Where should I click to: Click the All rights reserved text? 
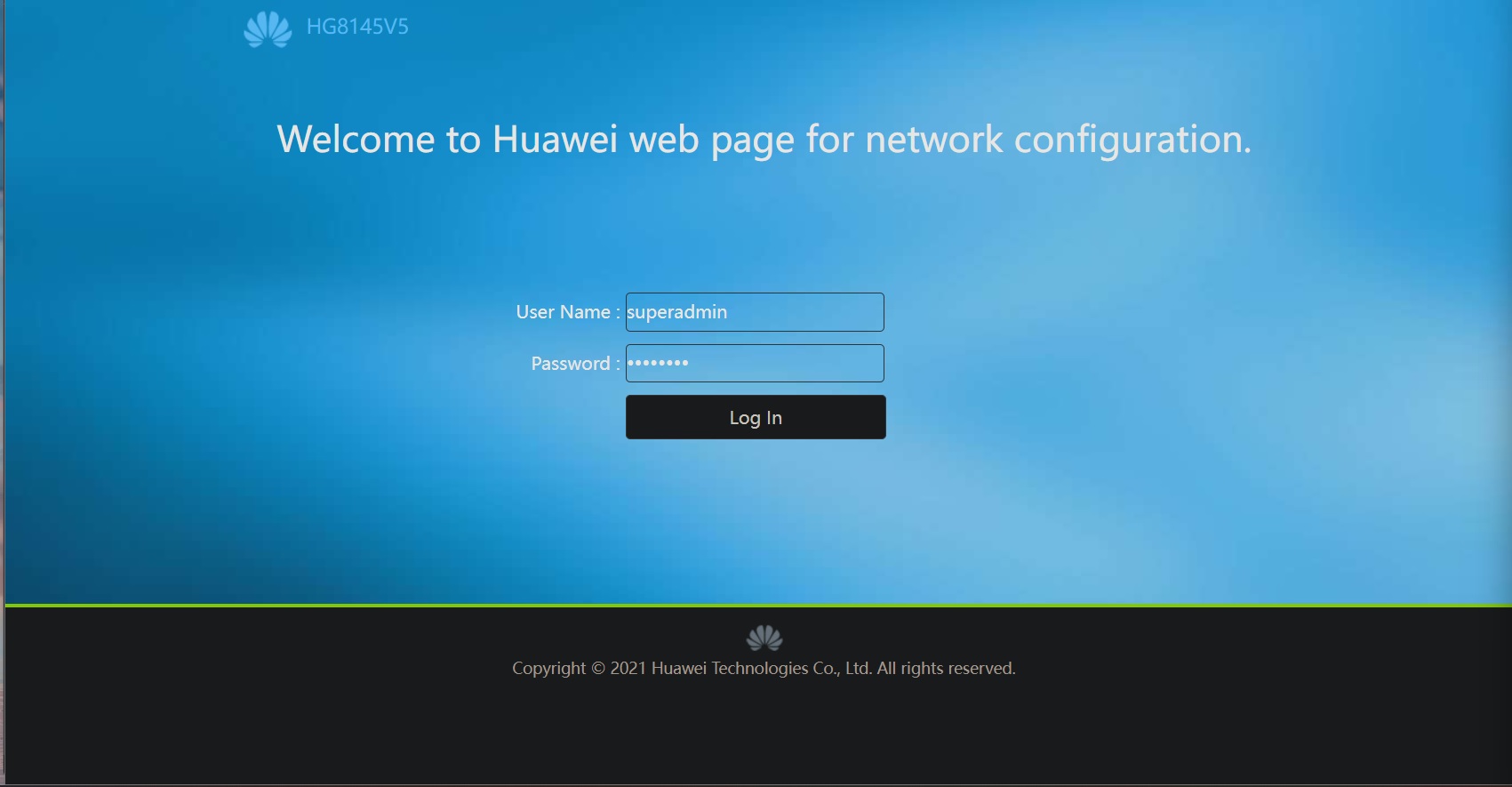click(x=946, y=669)
